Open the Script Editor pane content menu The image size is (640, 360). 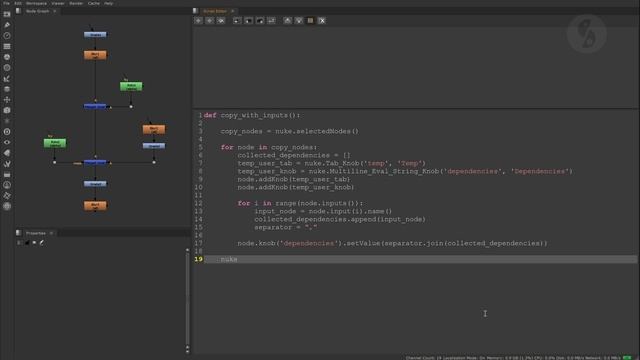[196, 11]
